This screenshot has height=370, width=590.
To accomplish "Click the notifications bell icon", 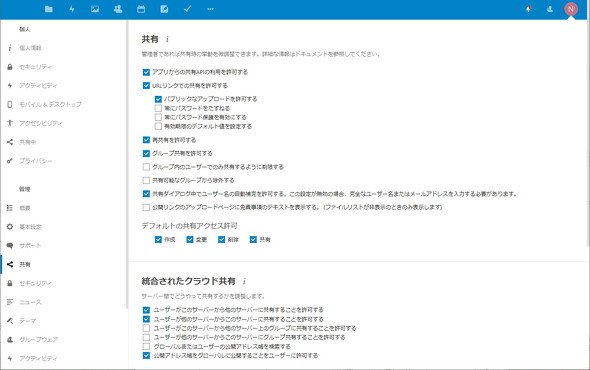I will (x=529, y=9).
